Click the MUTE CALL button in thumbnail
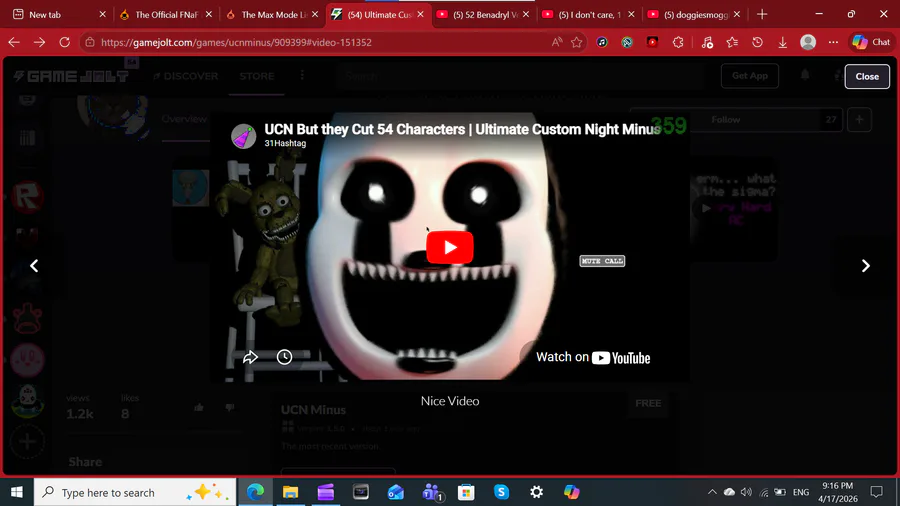900x506 pixels. (602, 261)
